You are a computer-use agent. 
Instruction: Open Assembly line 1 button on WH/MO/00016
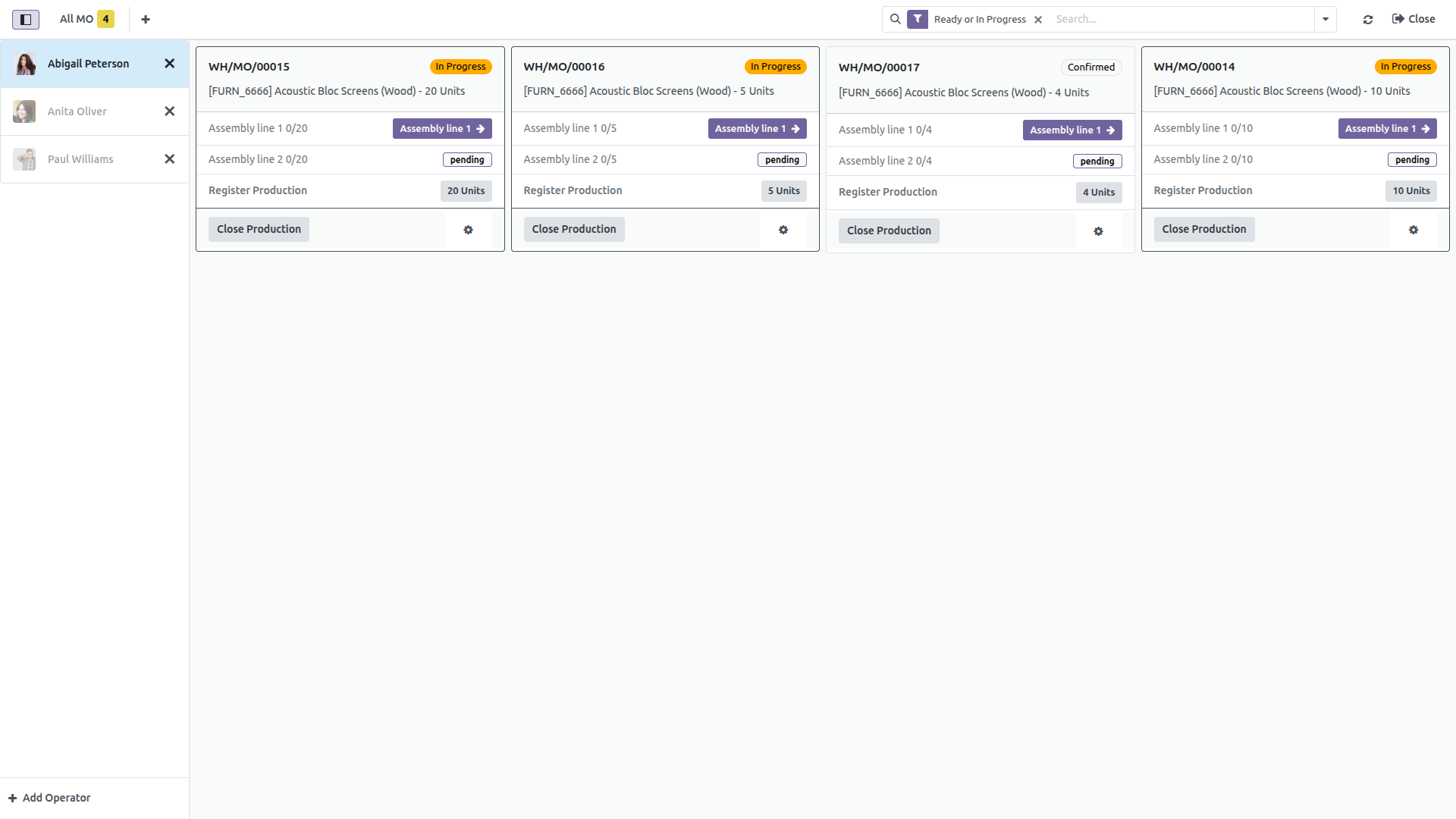click(x=757, y=129)
